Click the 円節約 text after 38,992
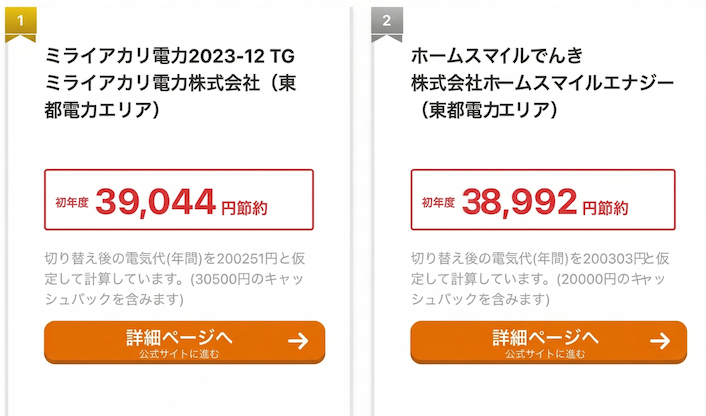Image resolution: width=706 pixels, height=416 pixels. point(605,208)
